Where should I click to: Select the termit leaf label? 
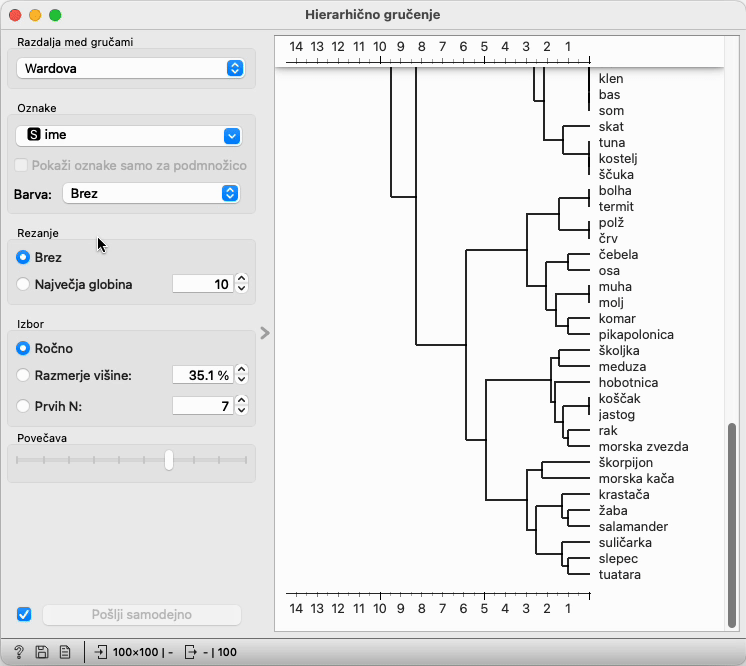point(616,207)
